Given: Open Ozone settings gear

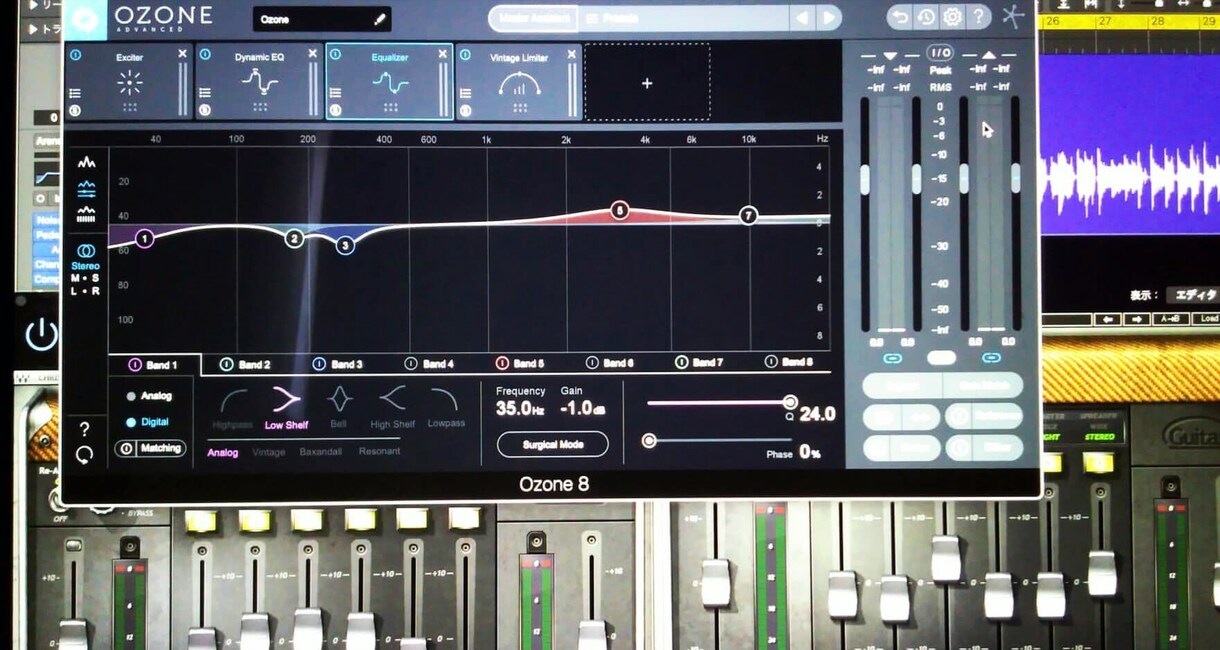Looking at the screenshot, I should click(x=953, y=17).
